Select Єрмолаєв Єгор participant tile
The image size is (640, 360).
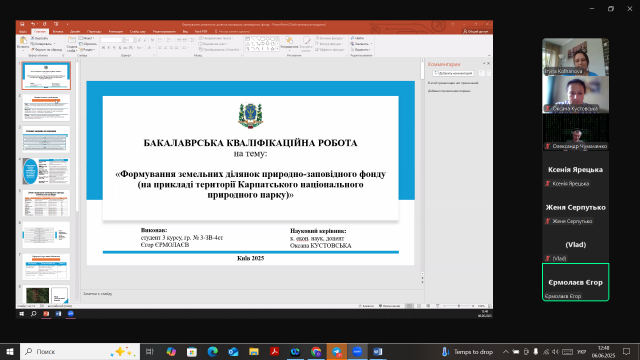[576, 282]
